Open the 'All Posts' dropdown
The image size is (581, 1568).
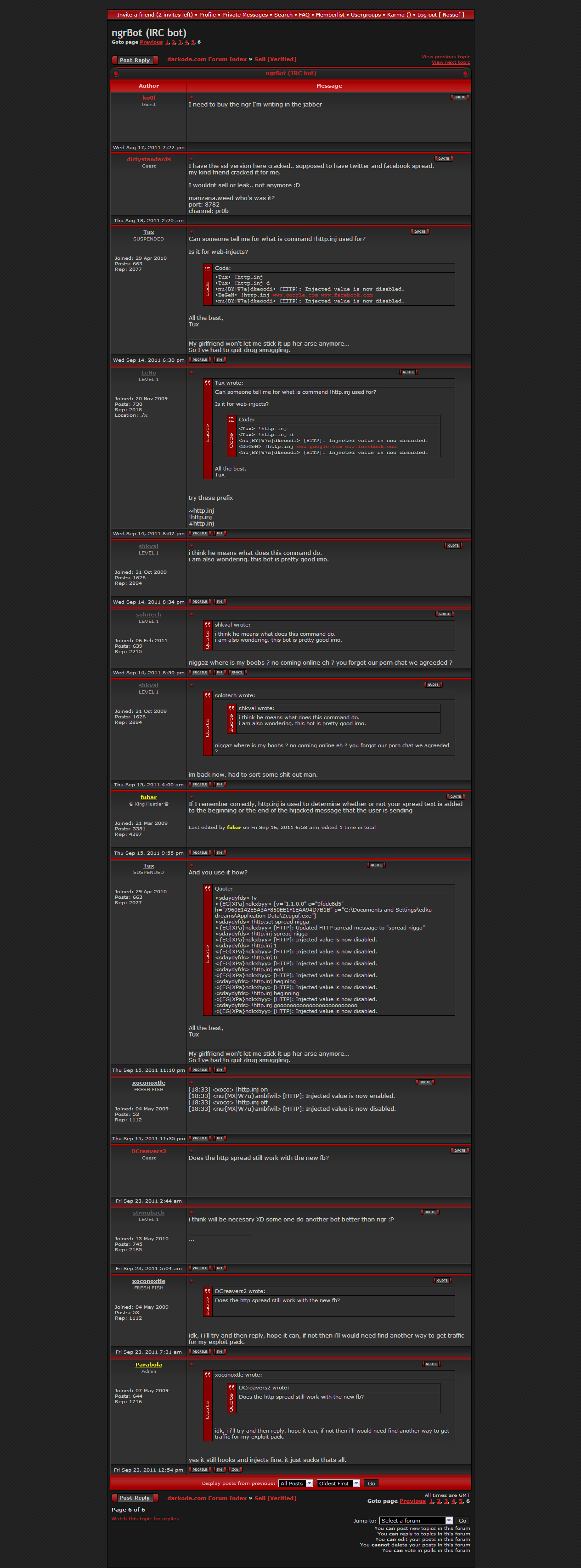(x=296, y=1484)
